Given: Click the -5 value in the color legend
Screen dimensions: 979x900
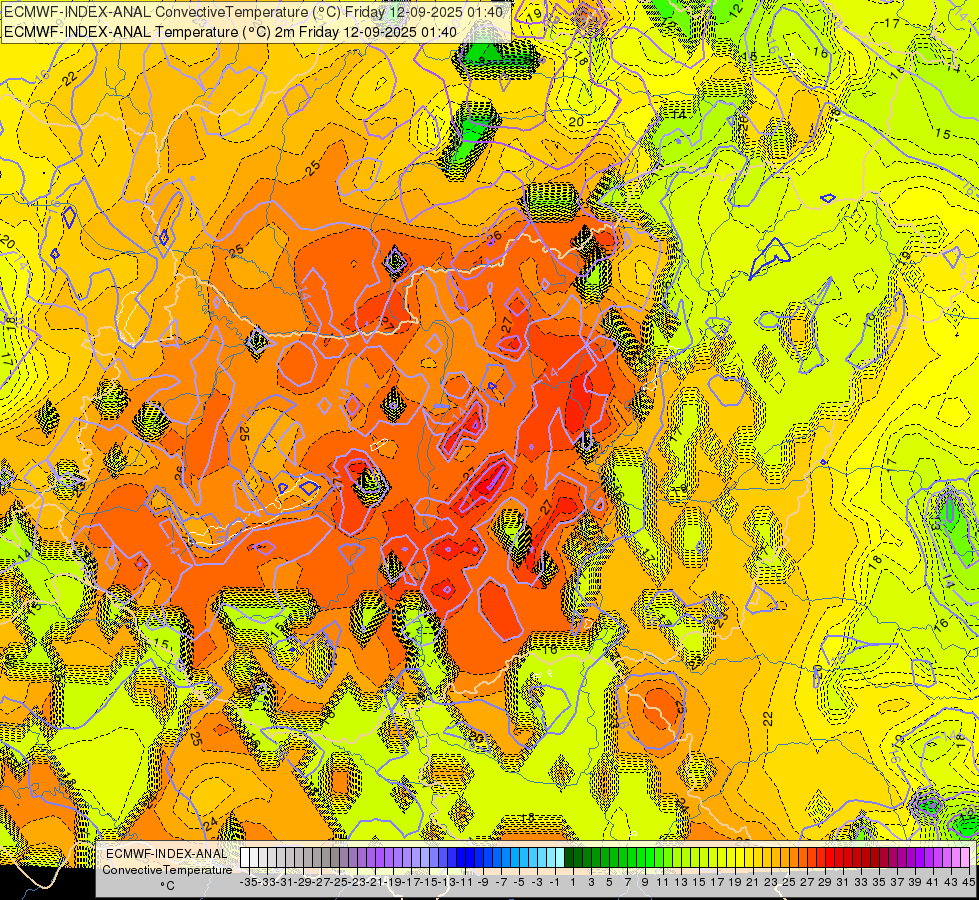Looking at the screenshot, I should [519, 882].
